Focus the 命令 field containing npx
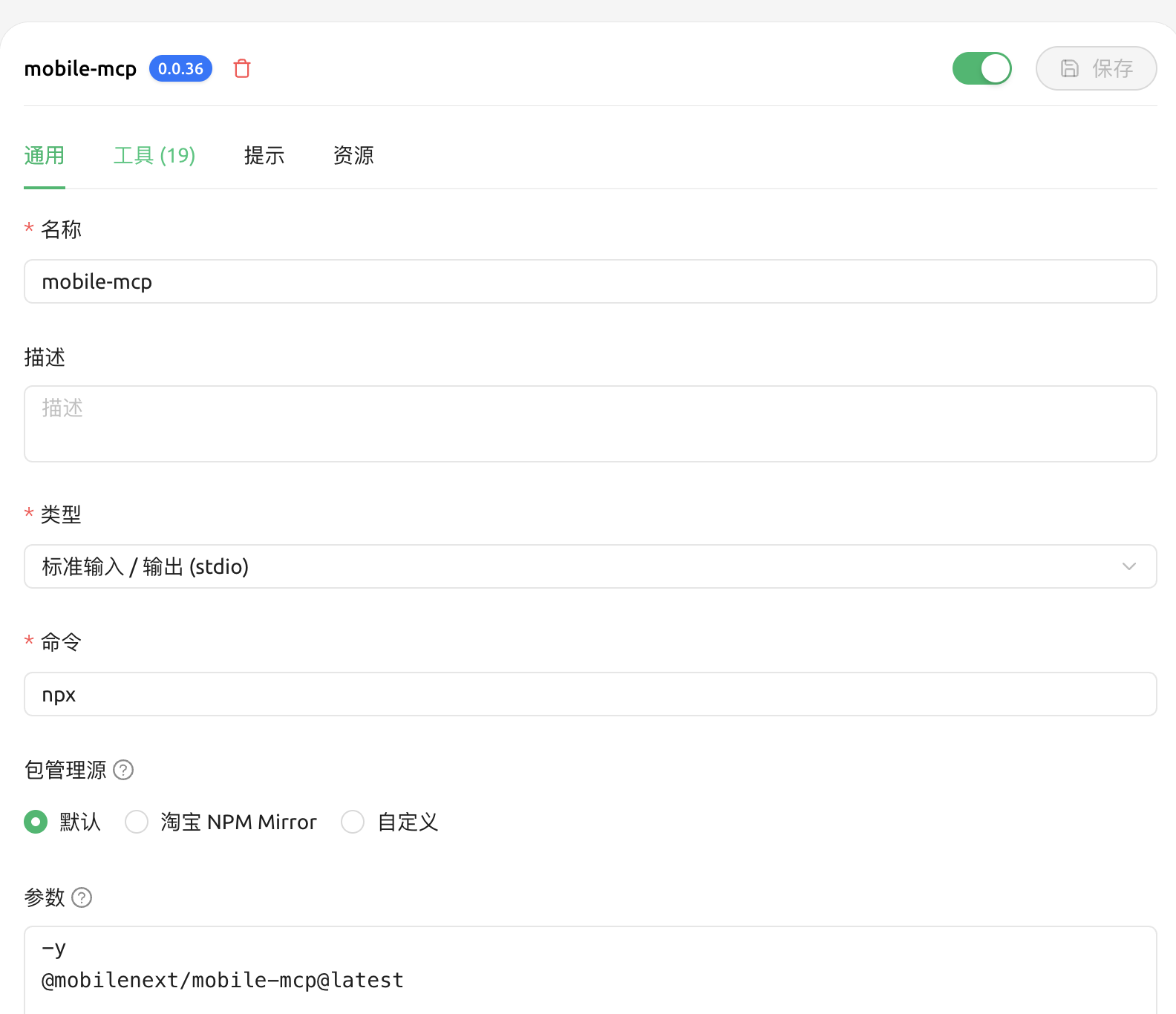The image size is (1176, 1014). [x=590, y=694]
